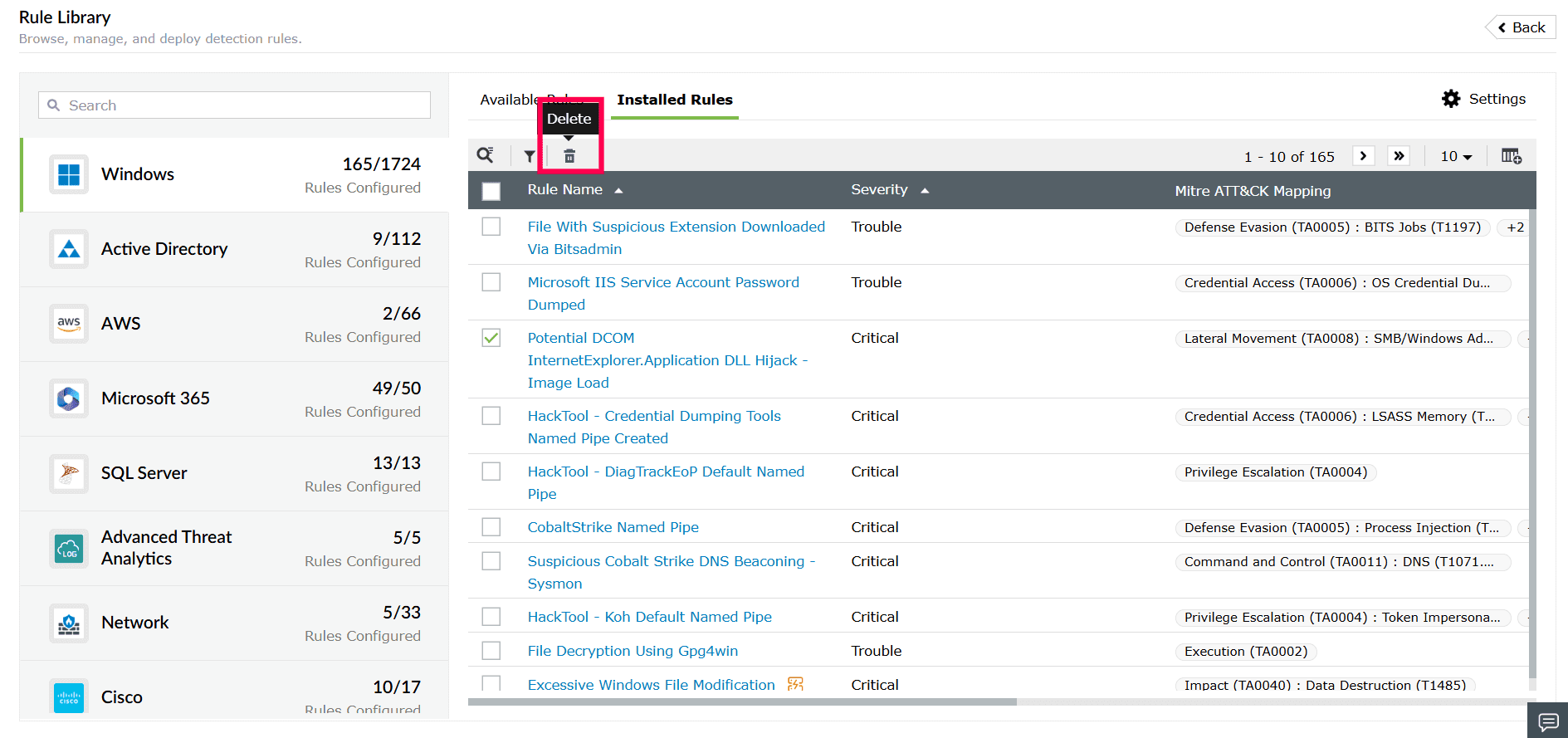This screenshot has height=738, width=1568.
Task: Open HackTool - Koh Default Named Pipe rule
Action: (650, 617)
